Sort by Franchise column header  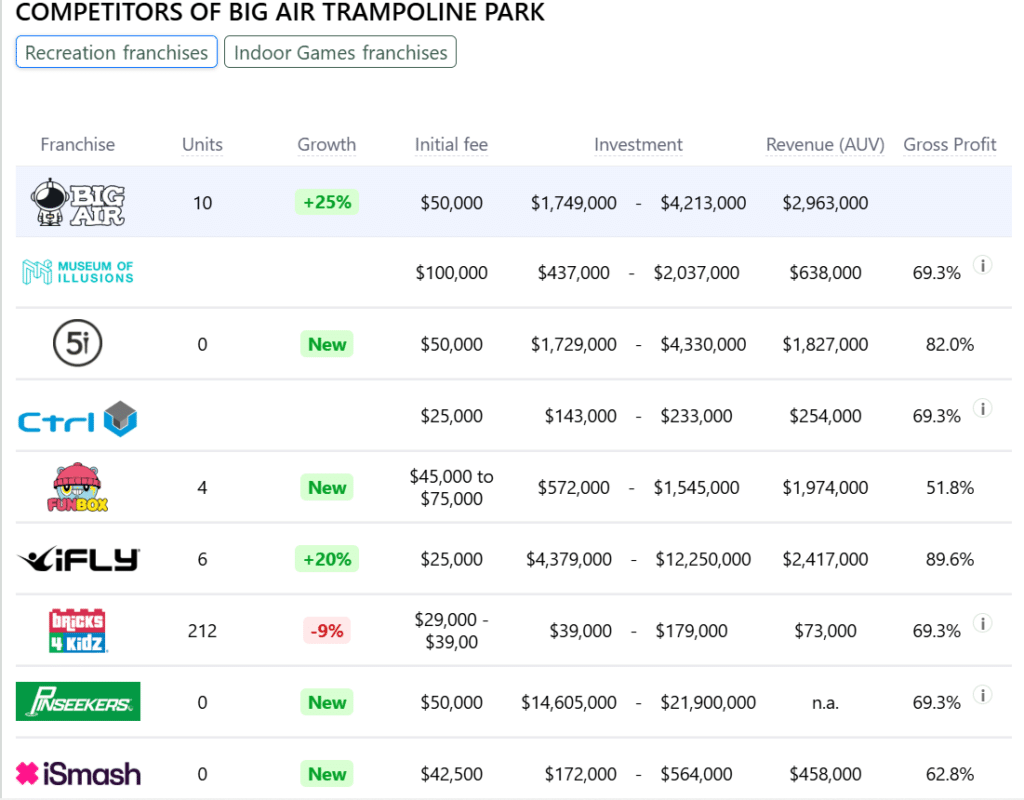pyautogui.click(x=78, y=144)
